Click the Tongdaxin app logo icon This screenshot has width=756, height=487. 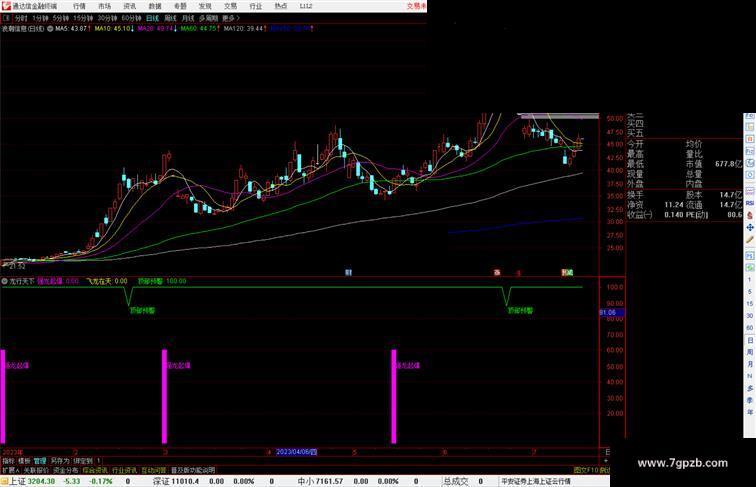click(x=6, y=6)
